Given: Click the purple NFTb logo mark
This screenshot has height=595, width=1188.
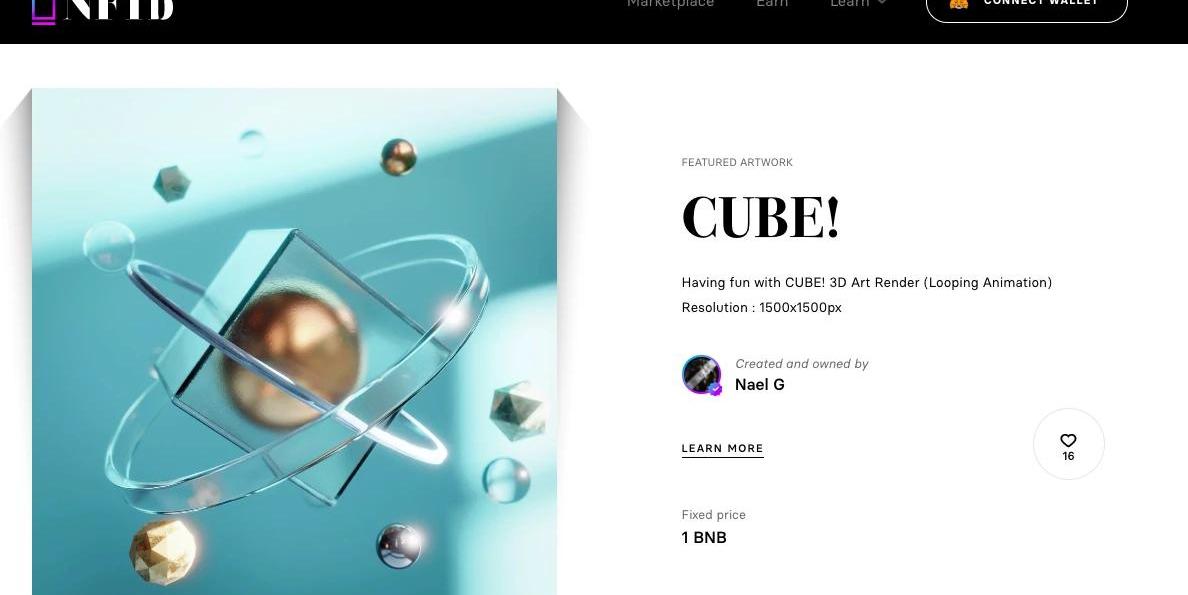Looking at the screenshot, I should 44,11.
